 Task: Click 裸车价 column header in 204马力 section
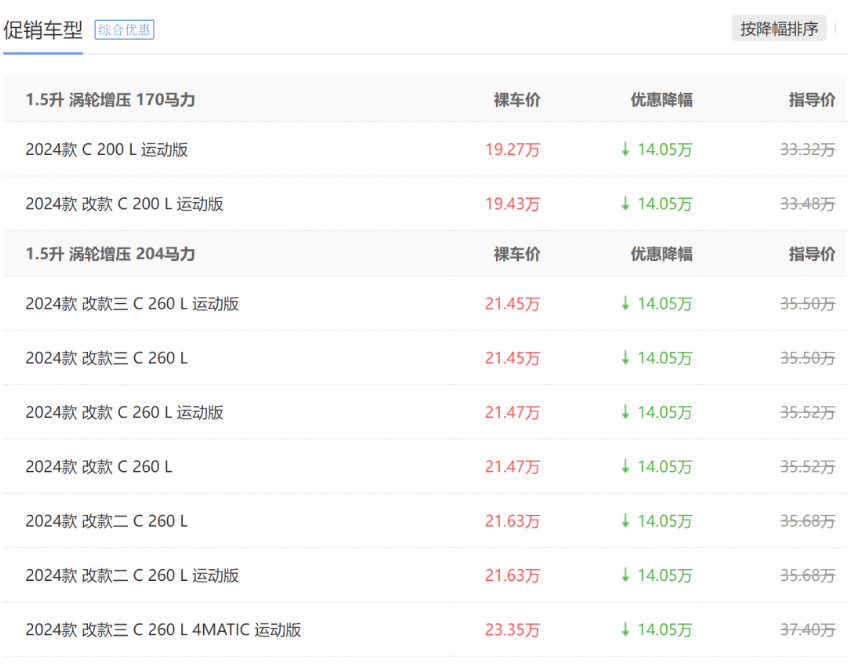[517, 254]
